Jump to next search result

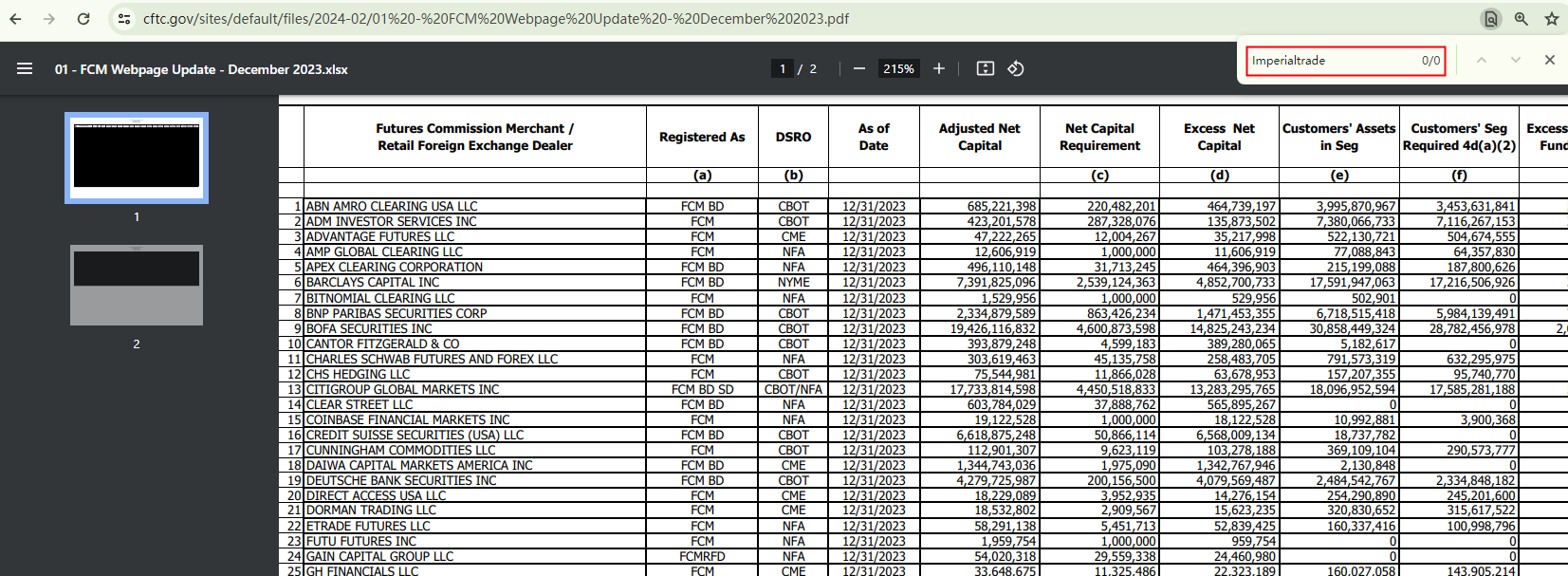[1516, 60]
